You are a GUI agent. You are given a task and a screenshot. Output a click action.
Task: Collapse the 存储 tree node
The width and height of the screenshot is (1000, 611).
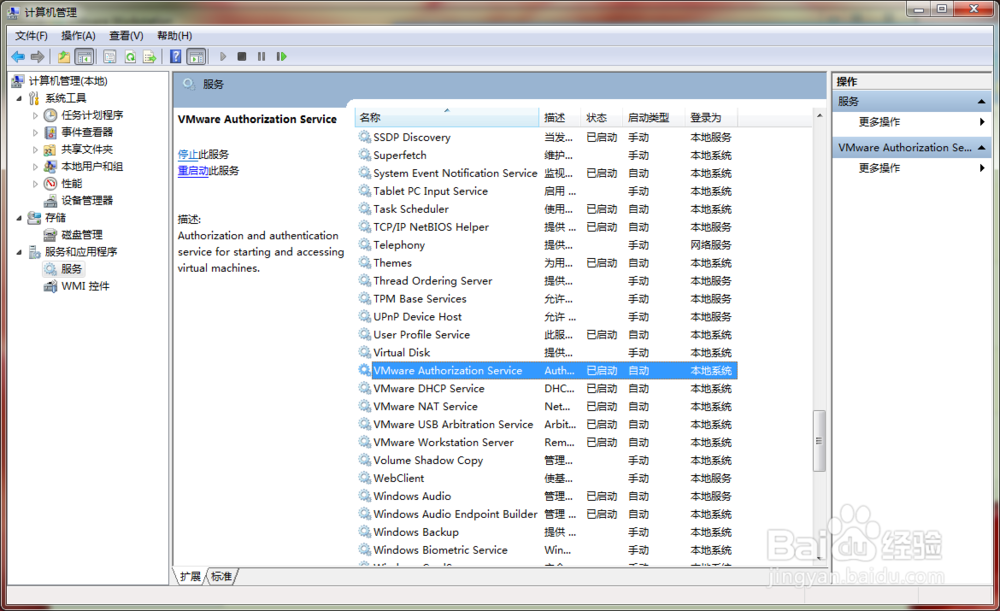[19, 218]
